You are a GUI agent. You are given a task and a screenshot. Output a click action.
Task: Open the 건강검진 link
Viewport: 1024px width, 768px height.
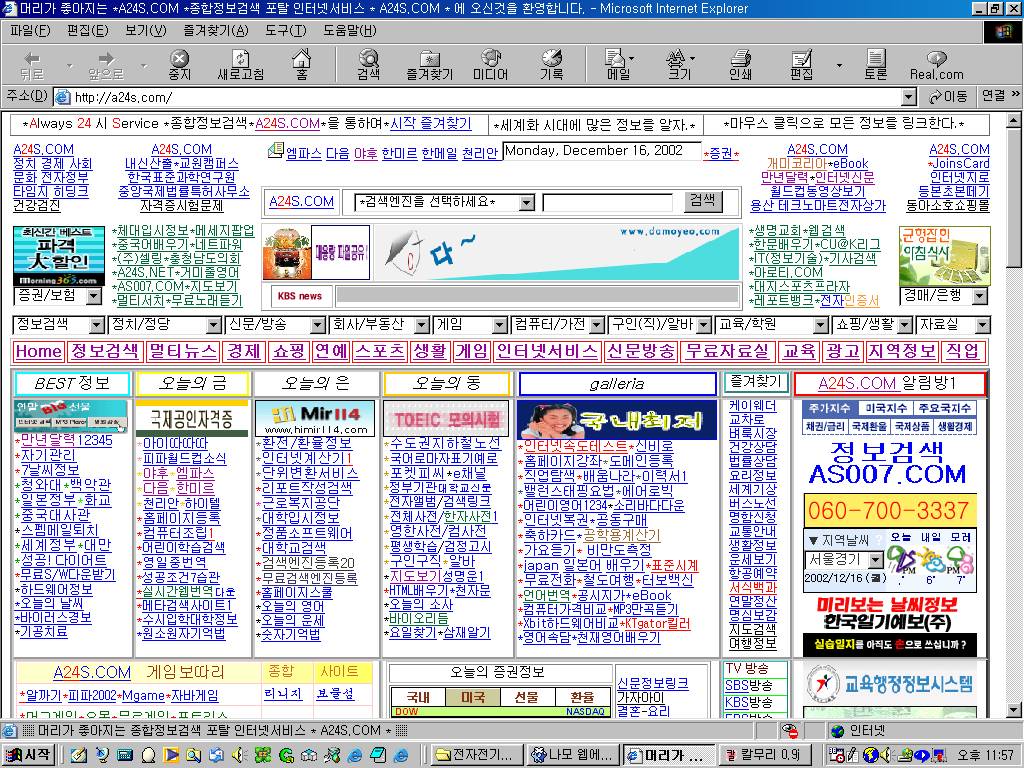[37, 206]
